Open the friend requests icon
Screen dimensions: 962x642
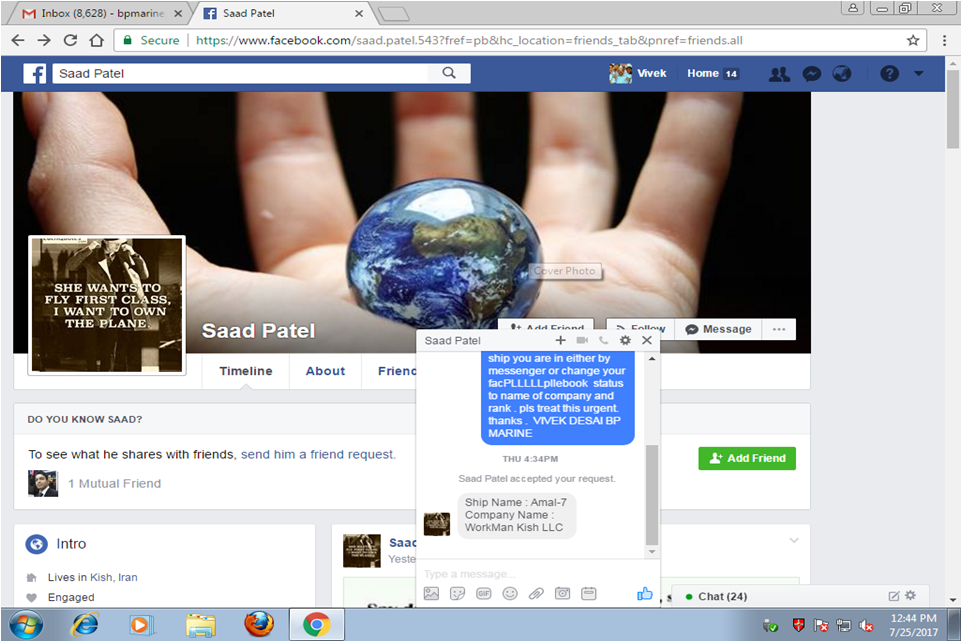779,74
